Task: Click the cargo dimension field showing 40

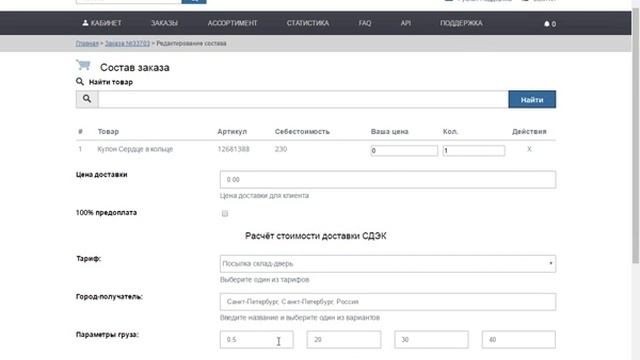Action: [518, 340]
